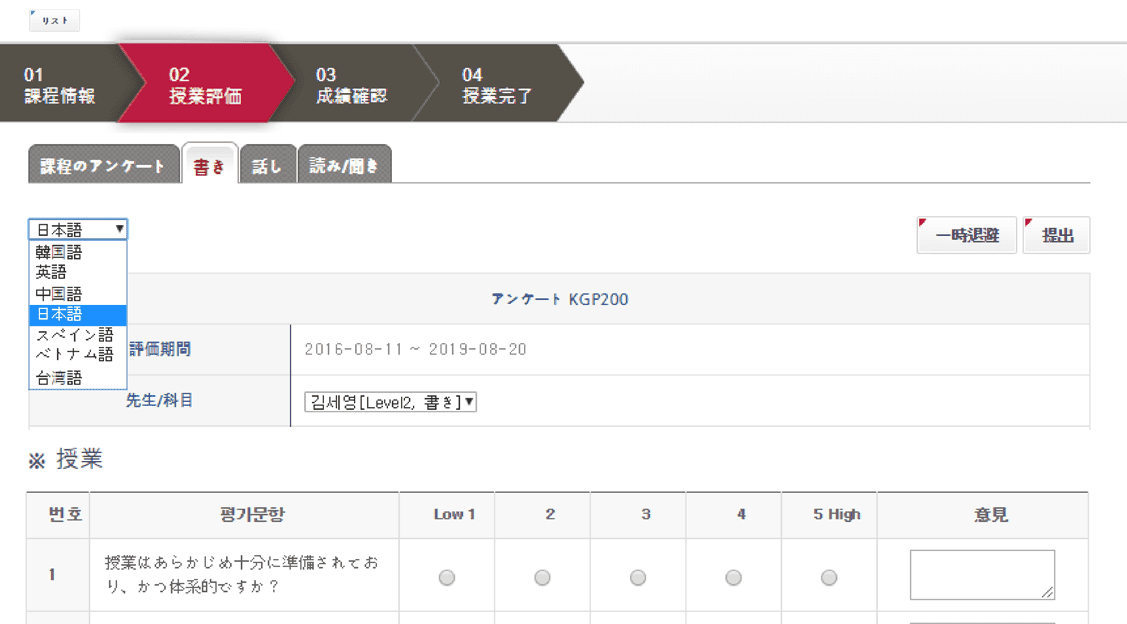Choose 台湾語 in the language list
This screenshot has width=1127, height=624.
pyautogui.click(x=78, y=377)
